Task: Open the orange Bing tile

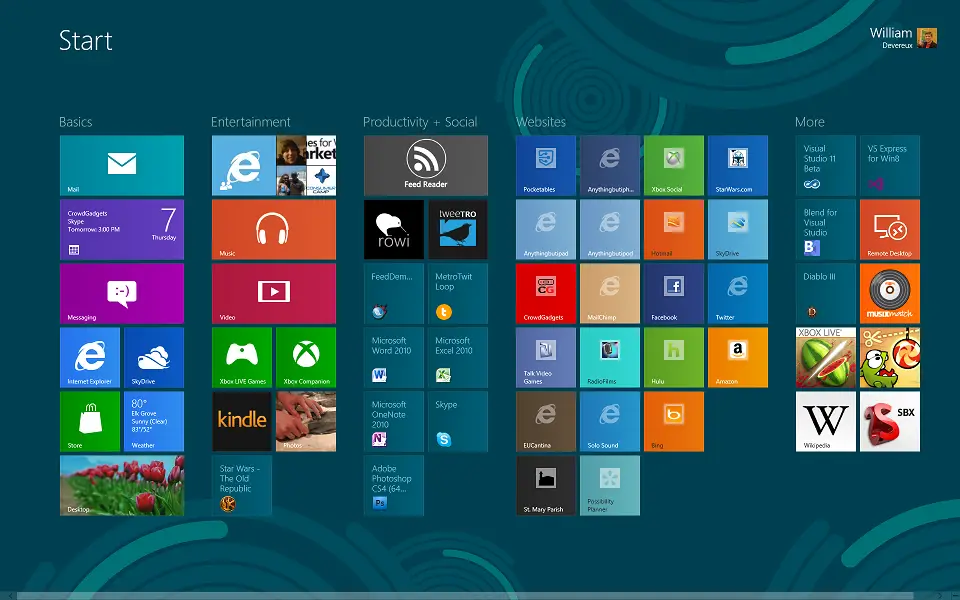Action: (673, 421)
